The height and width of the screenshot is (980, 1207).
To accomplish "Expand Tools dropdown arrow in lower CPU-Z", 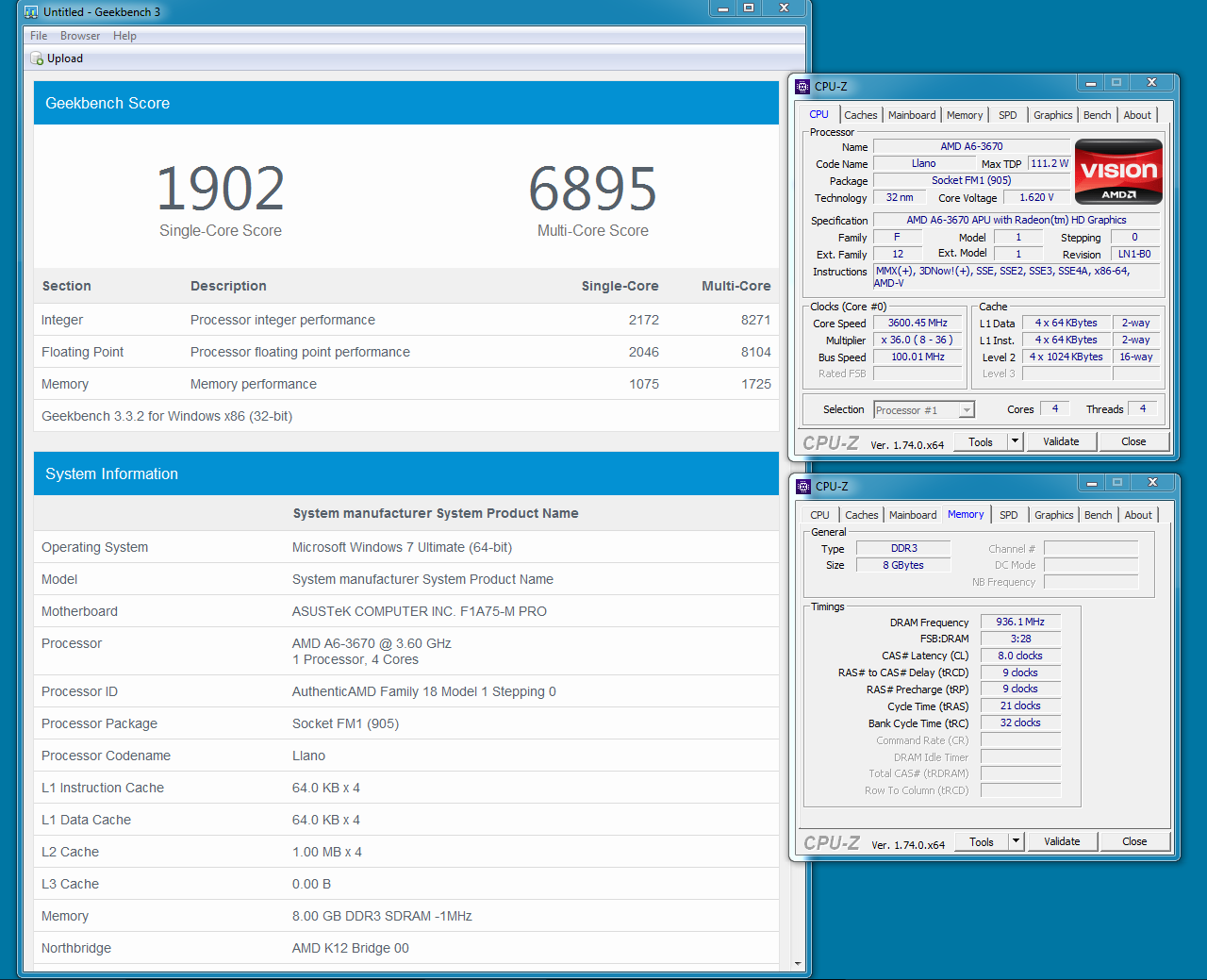I will [x=1017, y=841].
